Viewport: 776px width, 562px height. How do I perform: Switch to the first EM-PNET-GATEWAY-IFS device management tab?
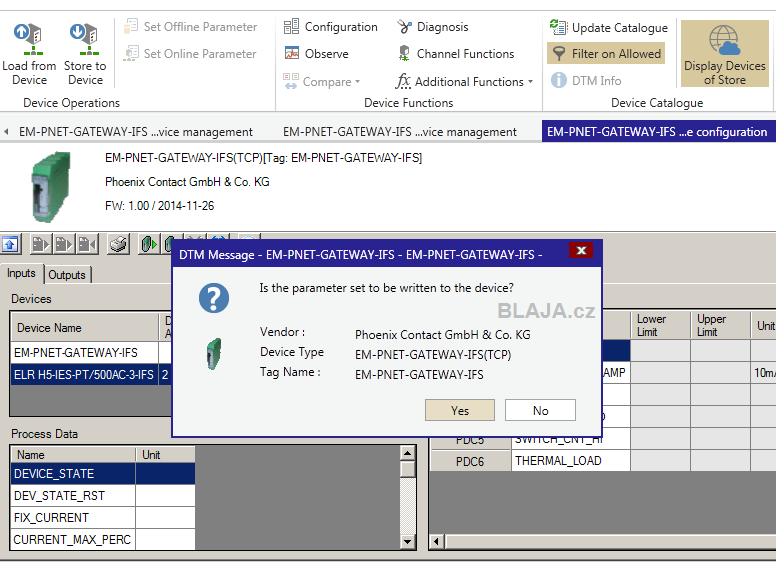click(x=136, y=132)
